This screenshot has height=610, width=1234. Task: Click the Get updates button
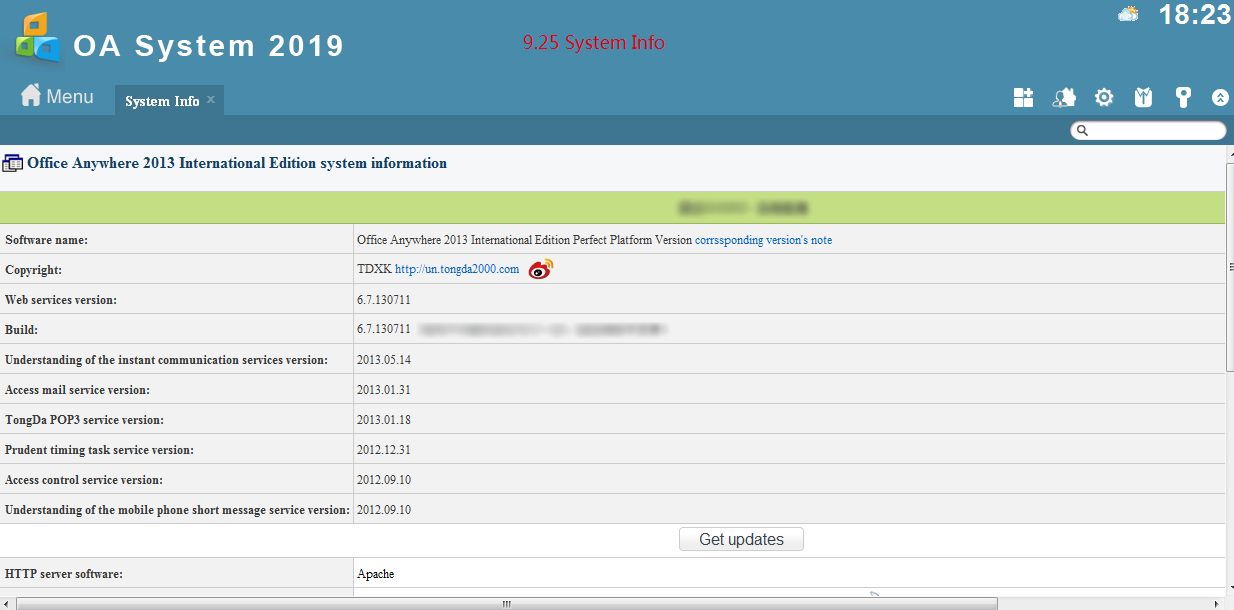(741, 540)
